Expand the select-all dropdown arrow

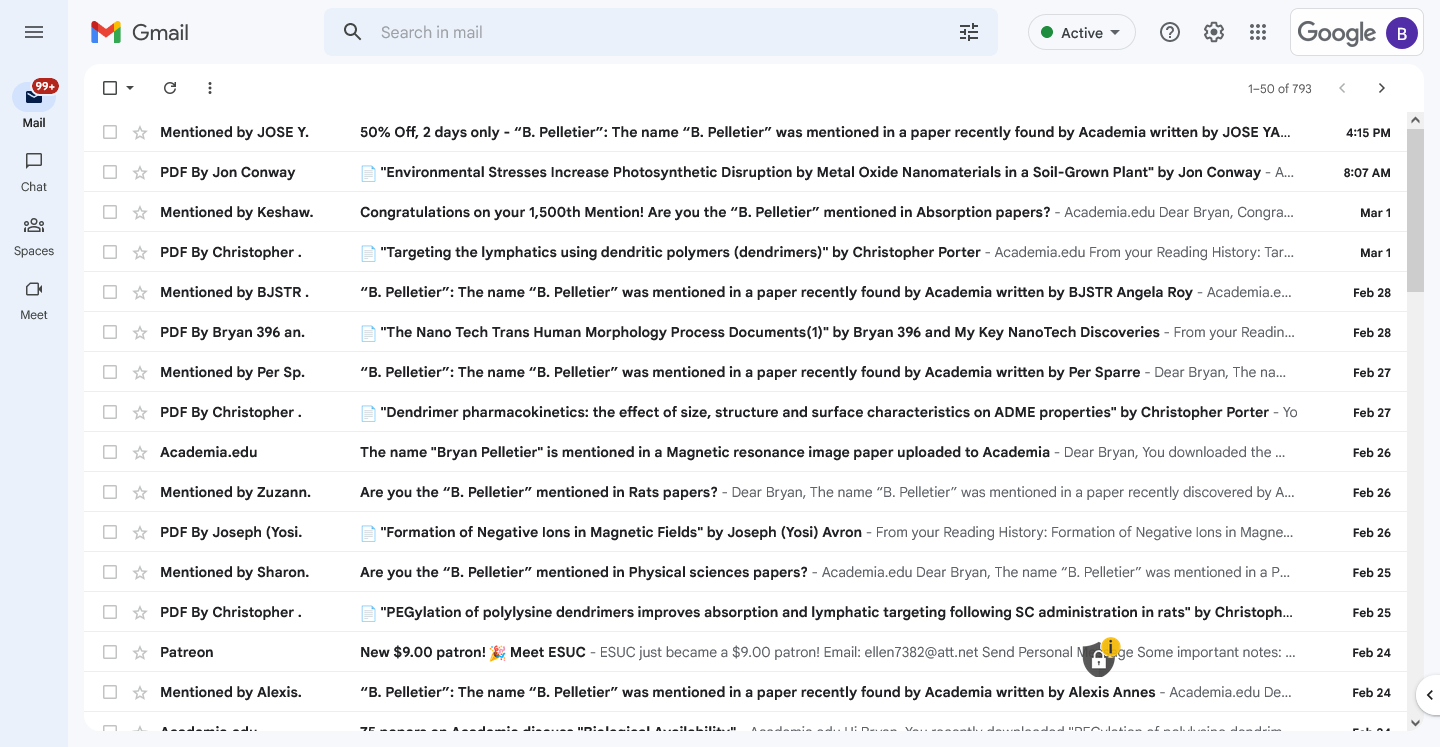point(130,88)
